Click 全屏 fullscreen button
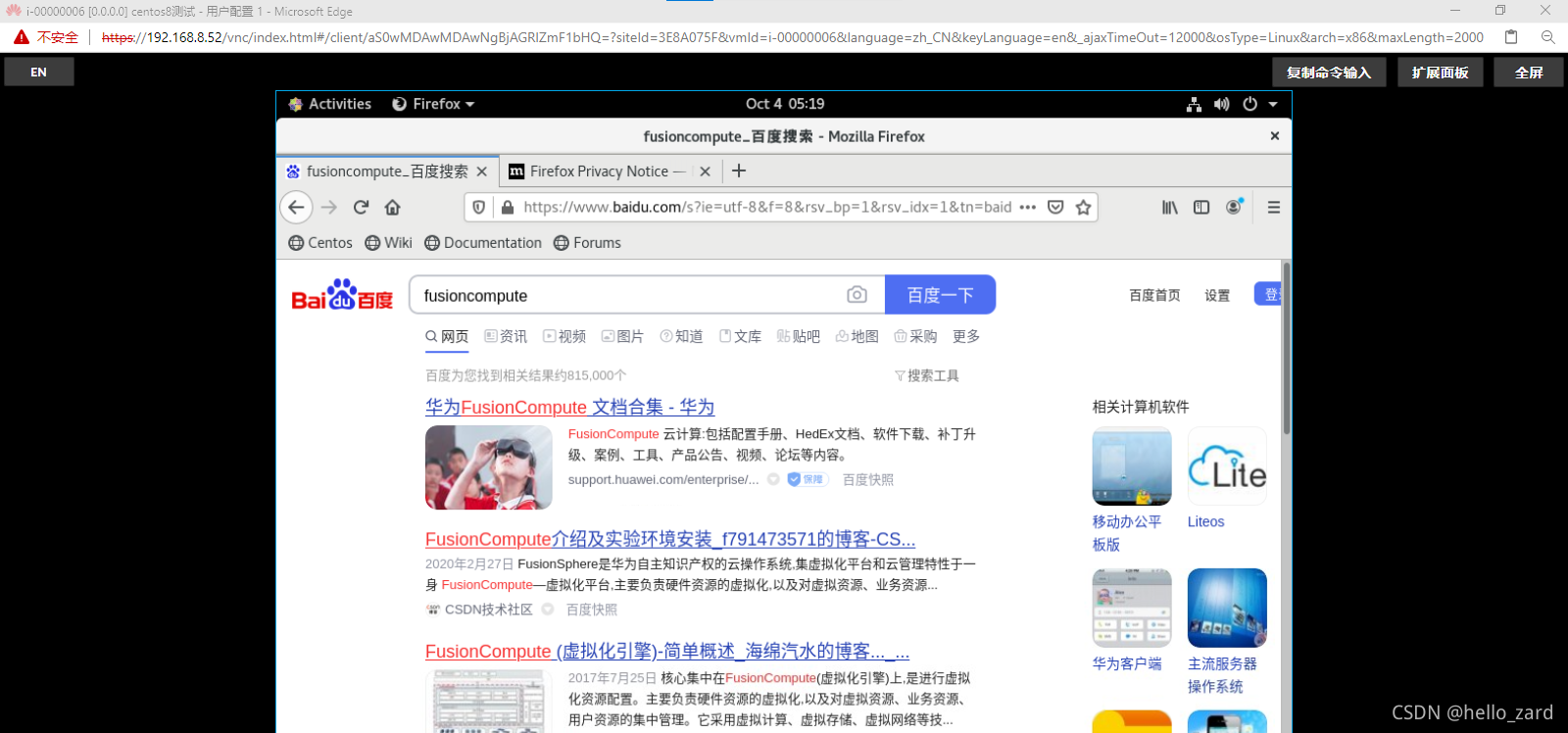1568x733 pixels. [x=1528, y=73]
